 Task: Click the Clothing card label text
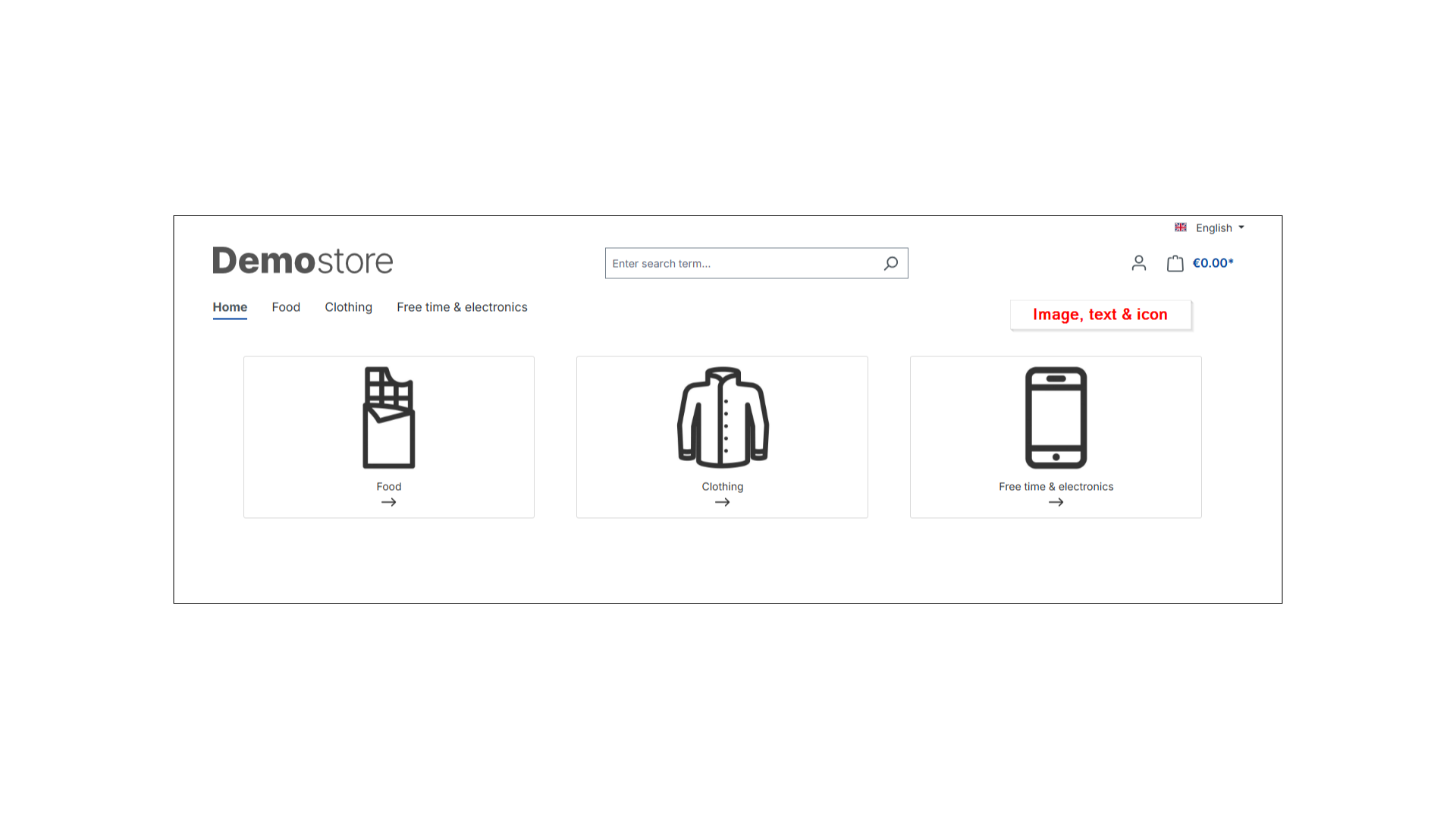coord(723,487)
